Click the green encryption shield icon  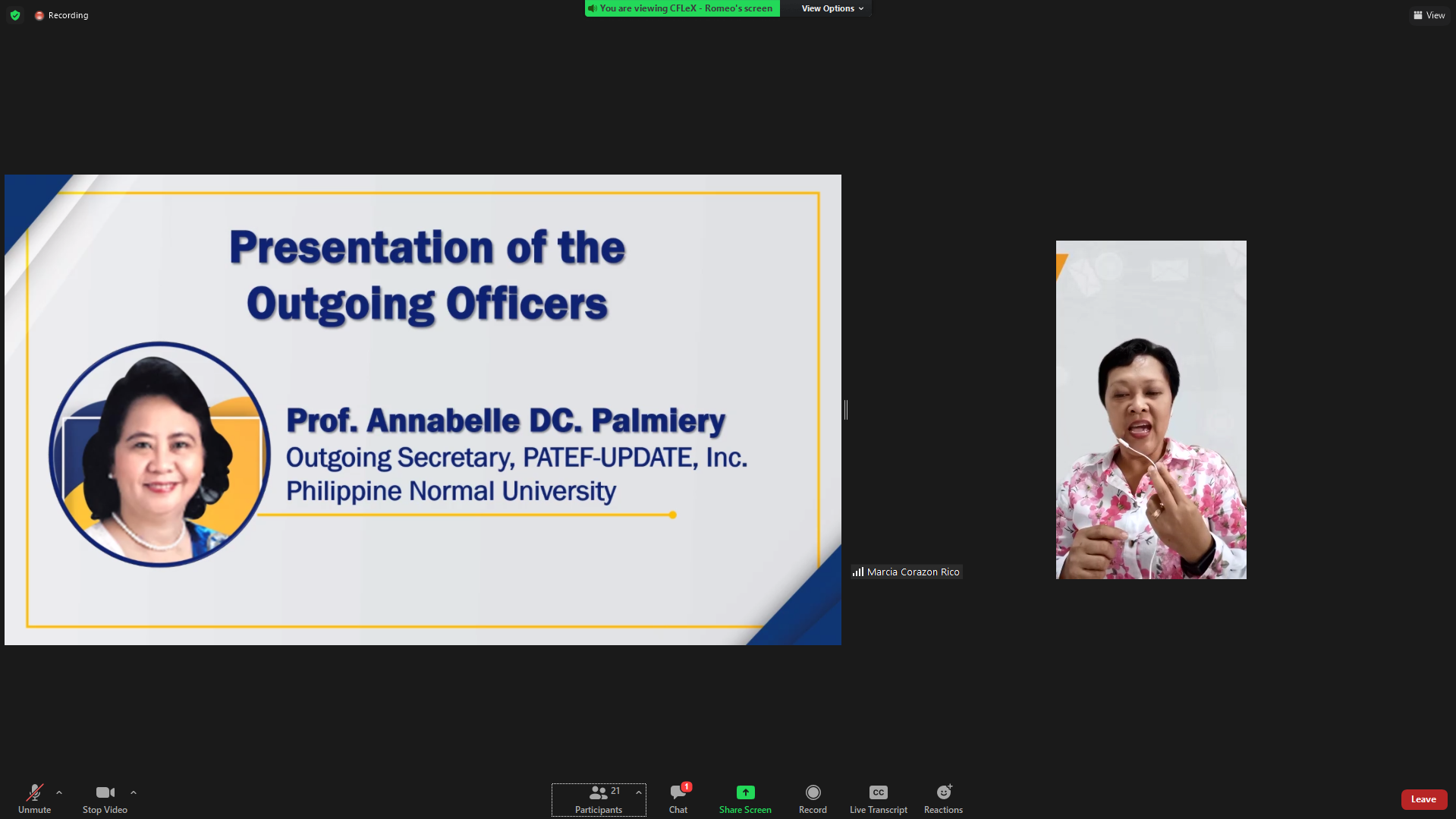coord(15,15)
